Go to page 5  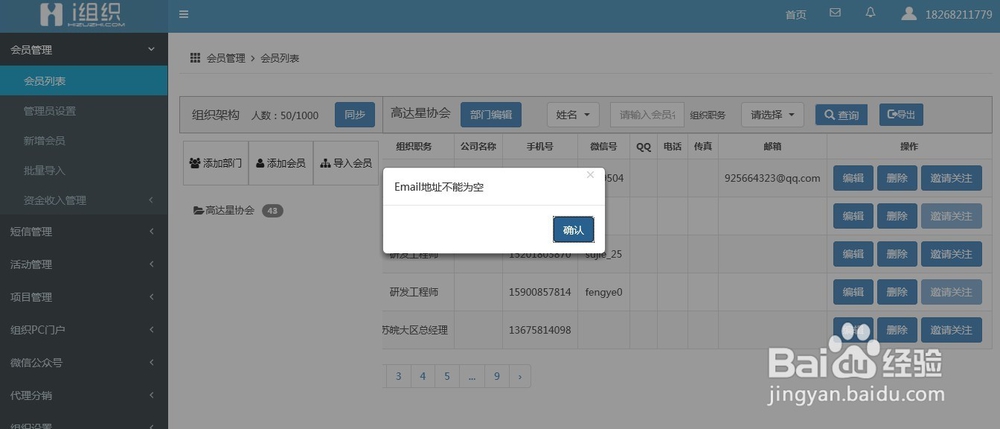click(447, 376)
